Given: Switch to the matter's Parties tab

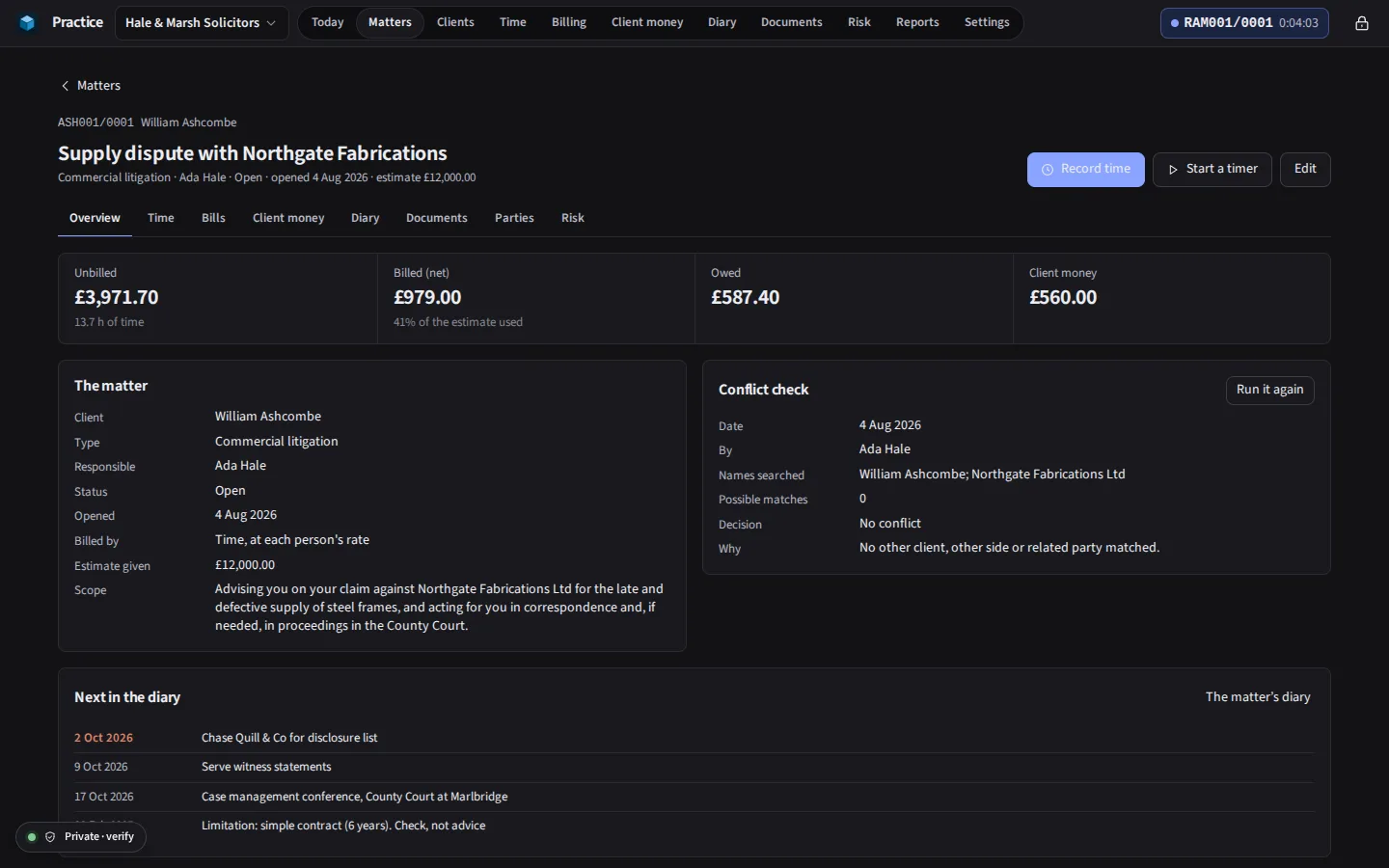Looking at the screenshot, I should click(x=514, y=218).
